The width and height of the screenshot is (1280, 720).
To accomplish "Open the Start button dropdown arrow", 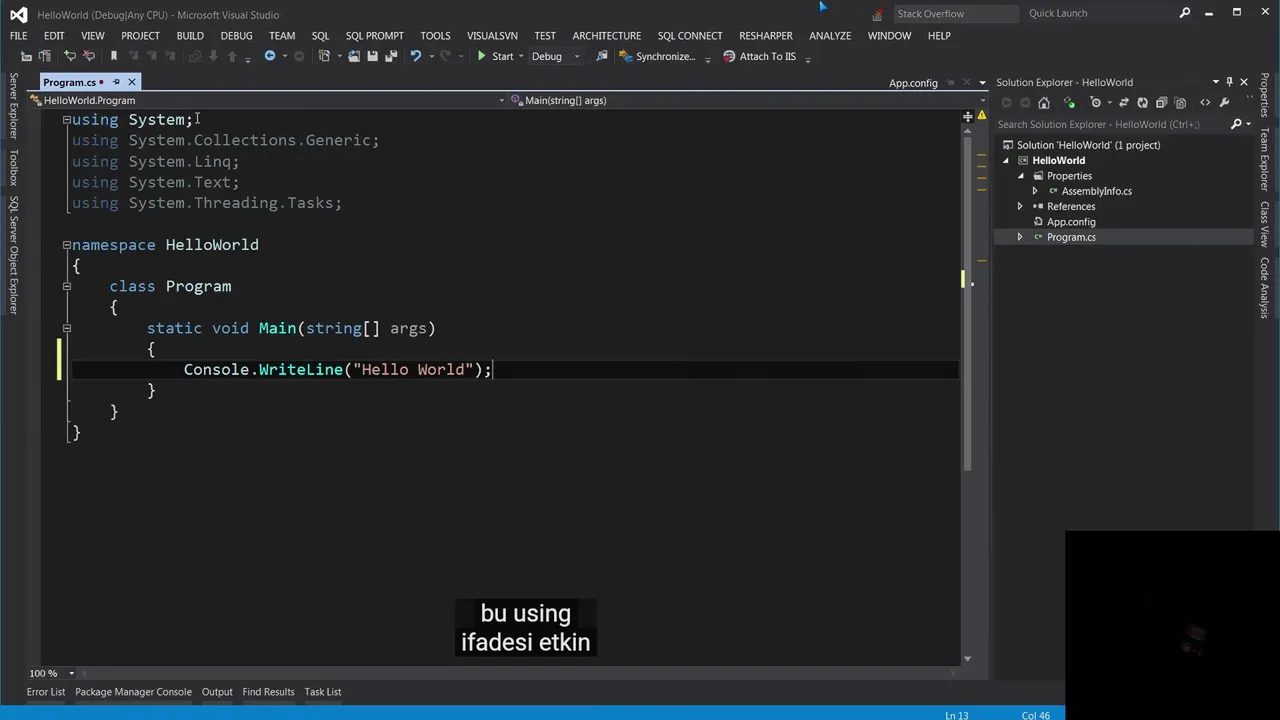I will (521, 56).
